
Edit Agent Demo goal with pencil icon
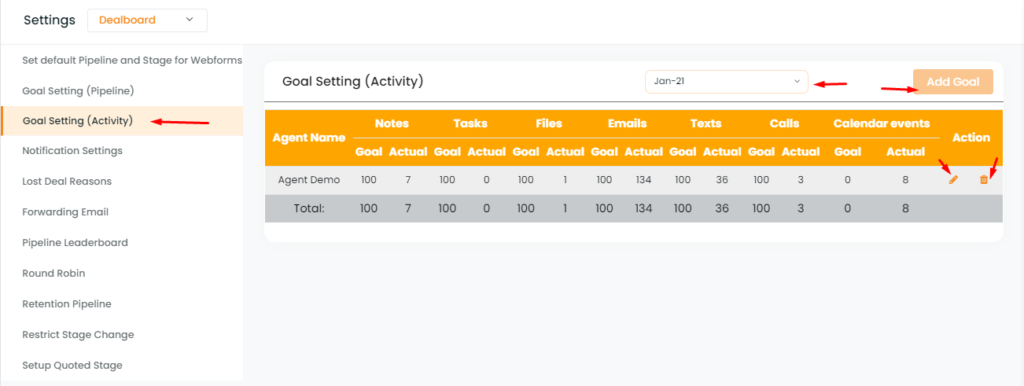(953, 180)
